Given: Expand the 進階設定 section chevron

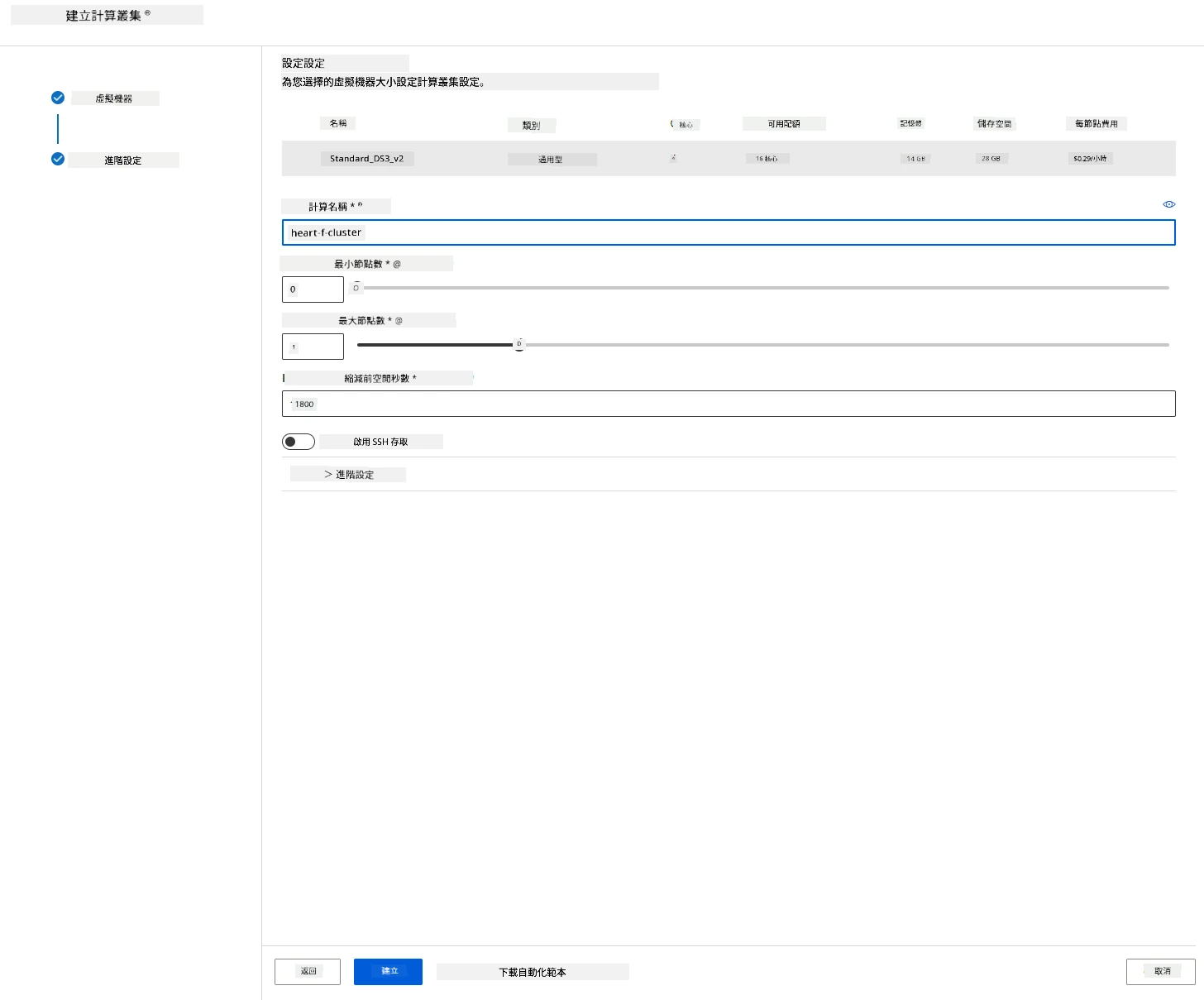Looking at the screenshot, I should (328, 474).
